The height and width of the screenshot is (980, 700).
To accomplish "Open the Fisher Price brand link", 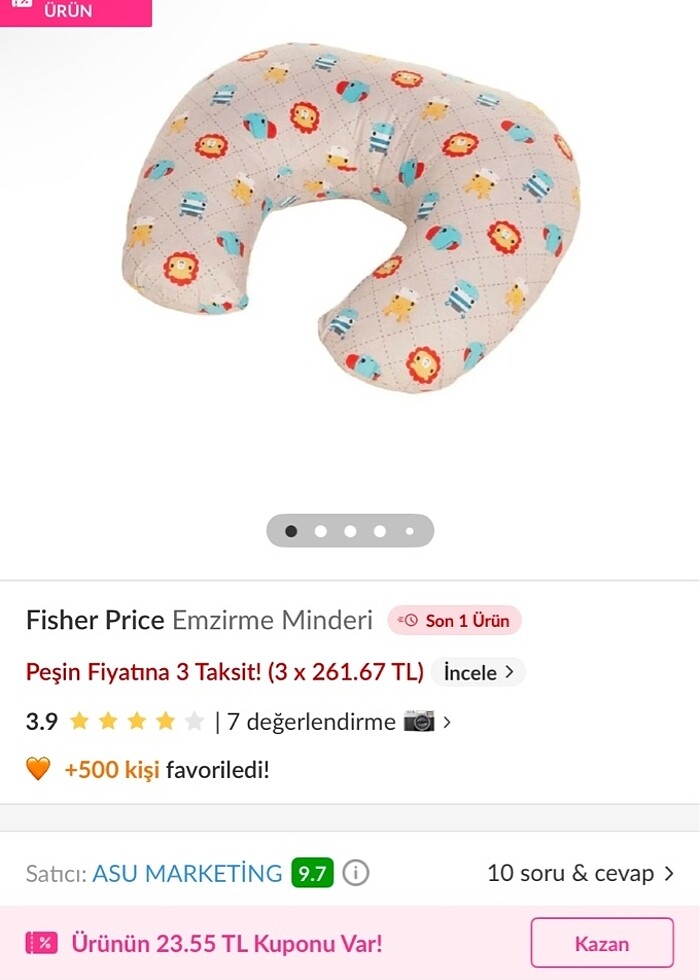I will coord(95,620).
